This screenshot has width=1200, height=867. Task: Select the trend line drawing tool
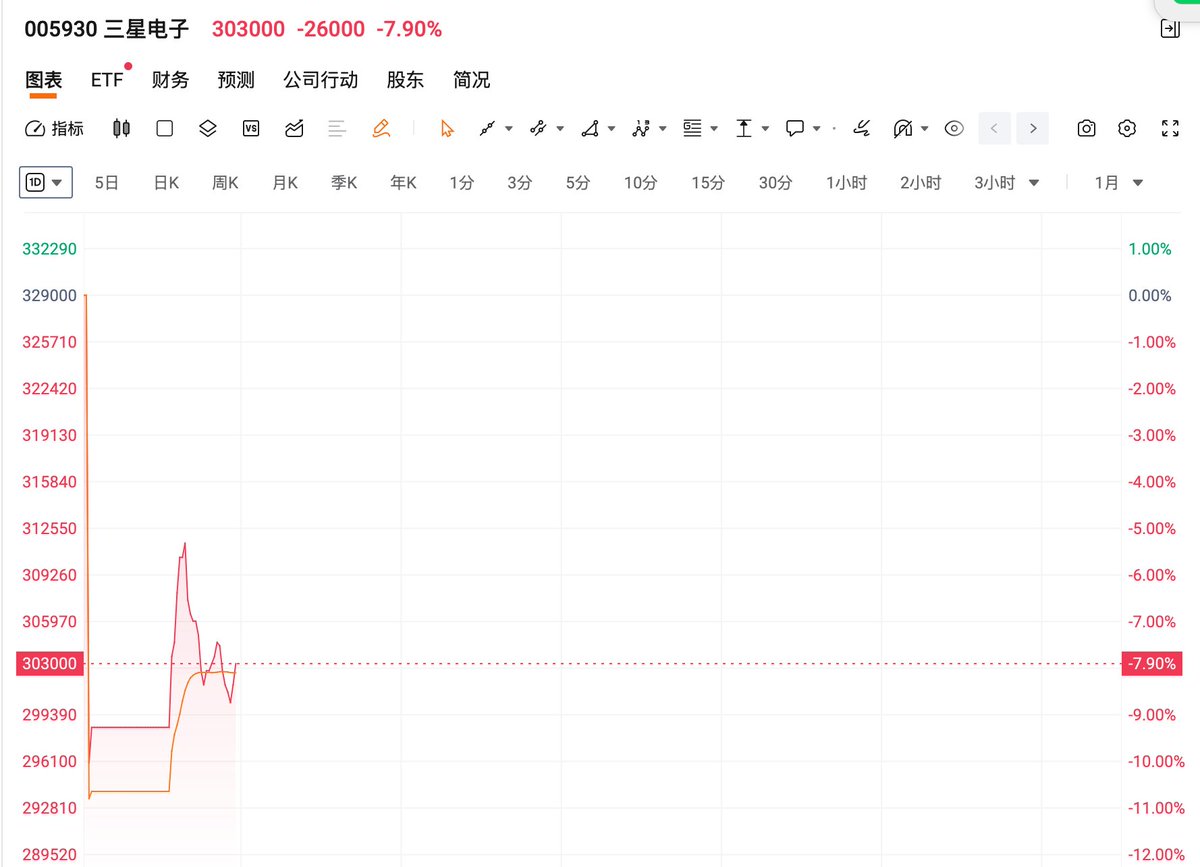point(487,128)
